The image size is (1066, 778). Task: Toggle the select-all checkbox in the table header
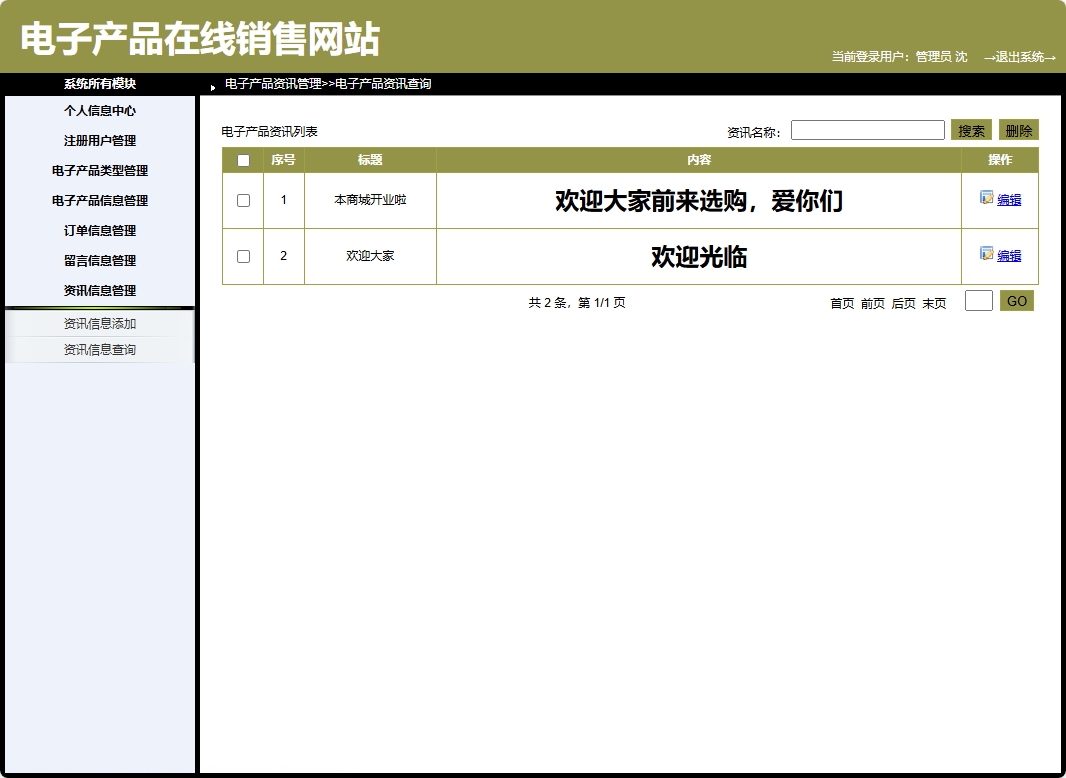(242, 159)
